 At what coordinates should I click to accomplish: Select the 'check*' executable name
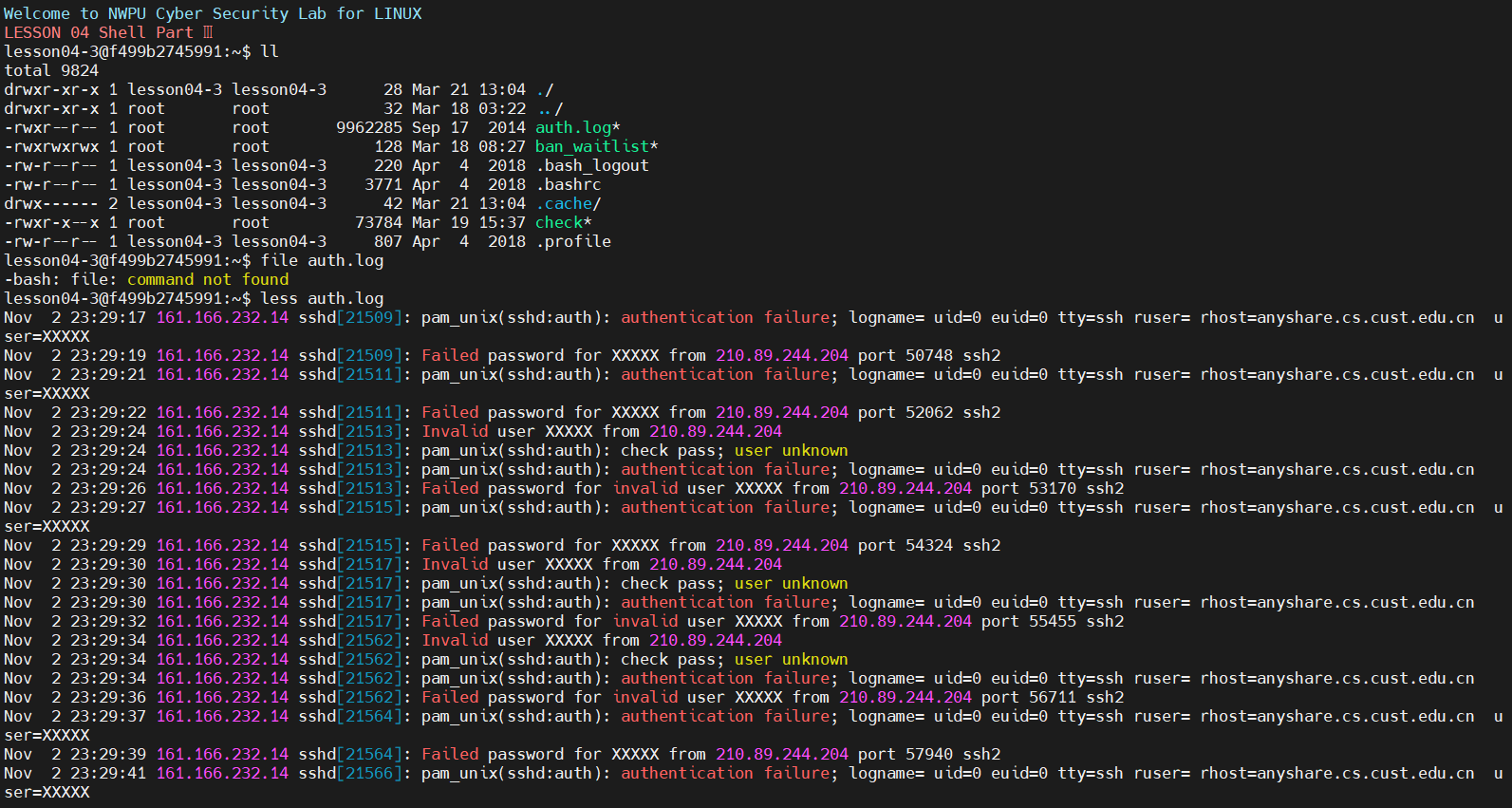pos(564,222)
